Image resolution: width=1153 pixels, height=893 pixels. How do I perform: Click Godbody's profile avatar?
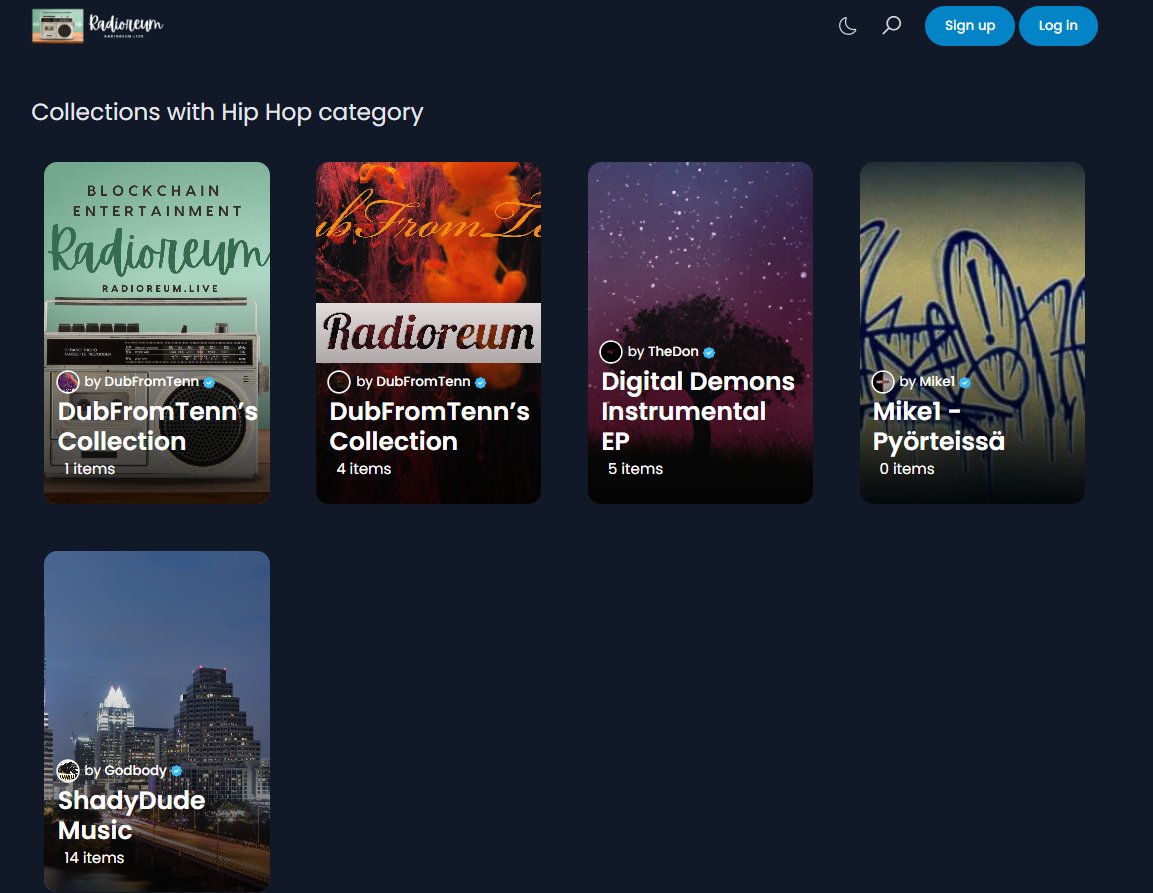(x=68, y=770)
